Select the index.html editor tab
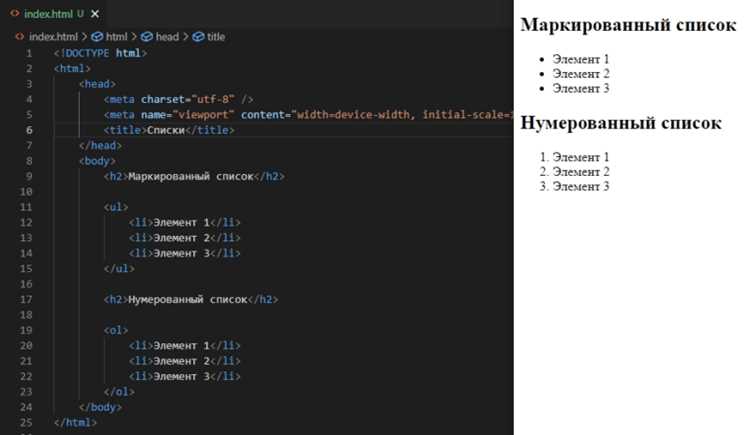The width and height of the screenshot is (750, 435). (54, 14)
